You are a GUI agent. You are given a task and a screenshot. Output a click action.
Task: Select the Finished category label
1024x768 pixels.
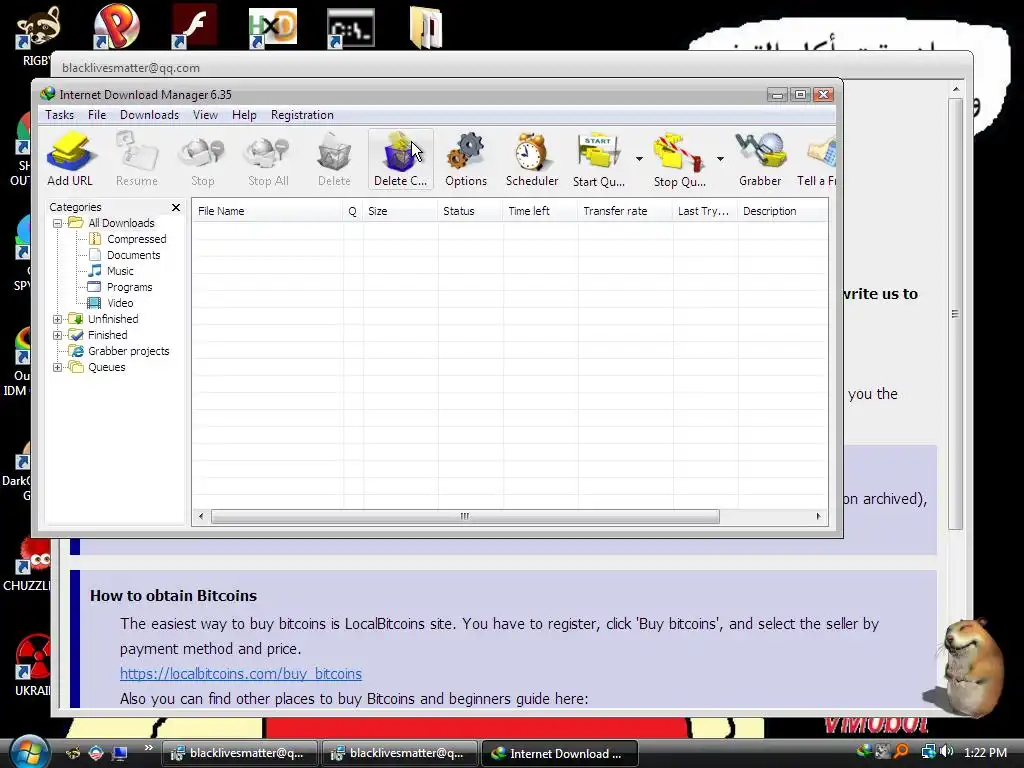tap(108, 335)
